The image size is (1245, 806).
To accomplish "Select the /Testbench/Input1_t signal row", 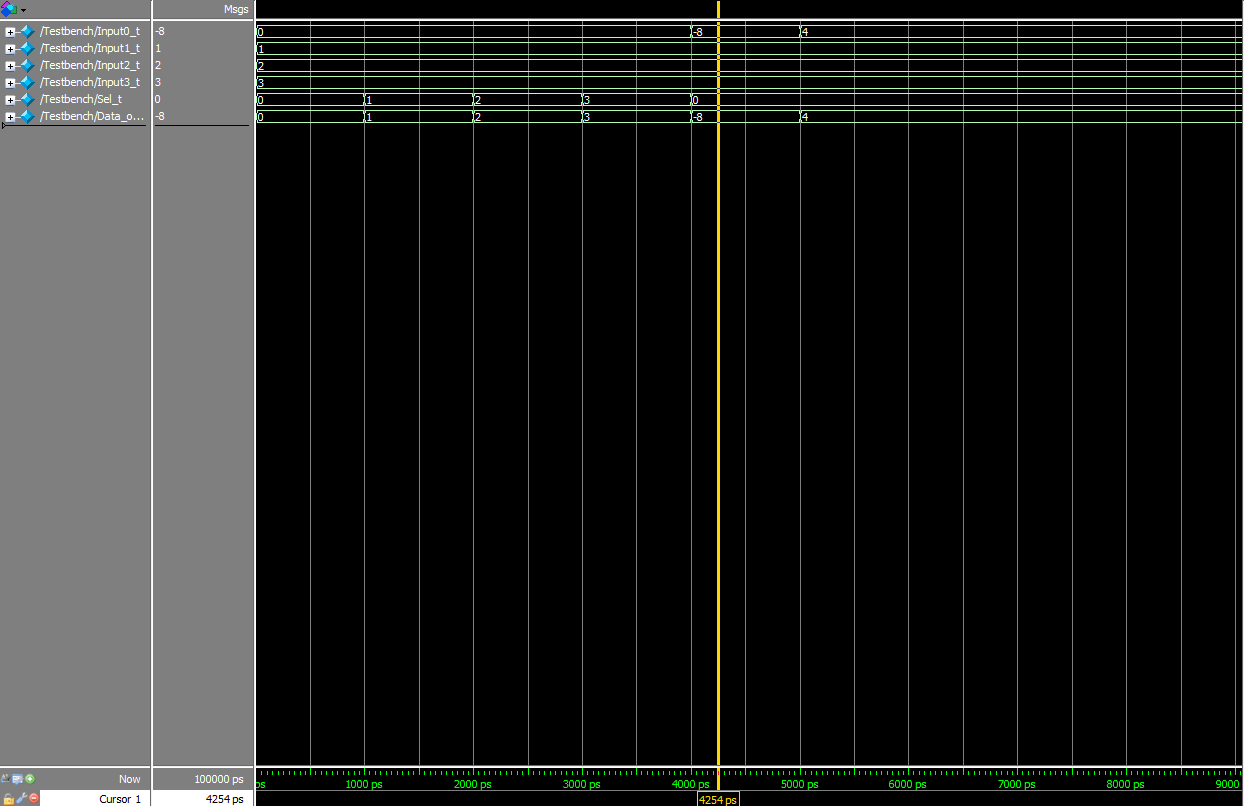I will pyautogui.click(x=76, y=48).
